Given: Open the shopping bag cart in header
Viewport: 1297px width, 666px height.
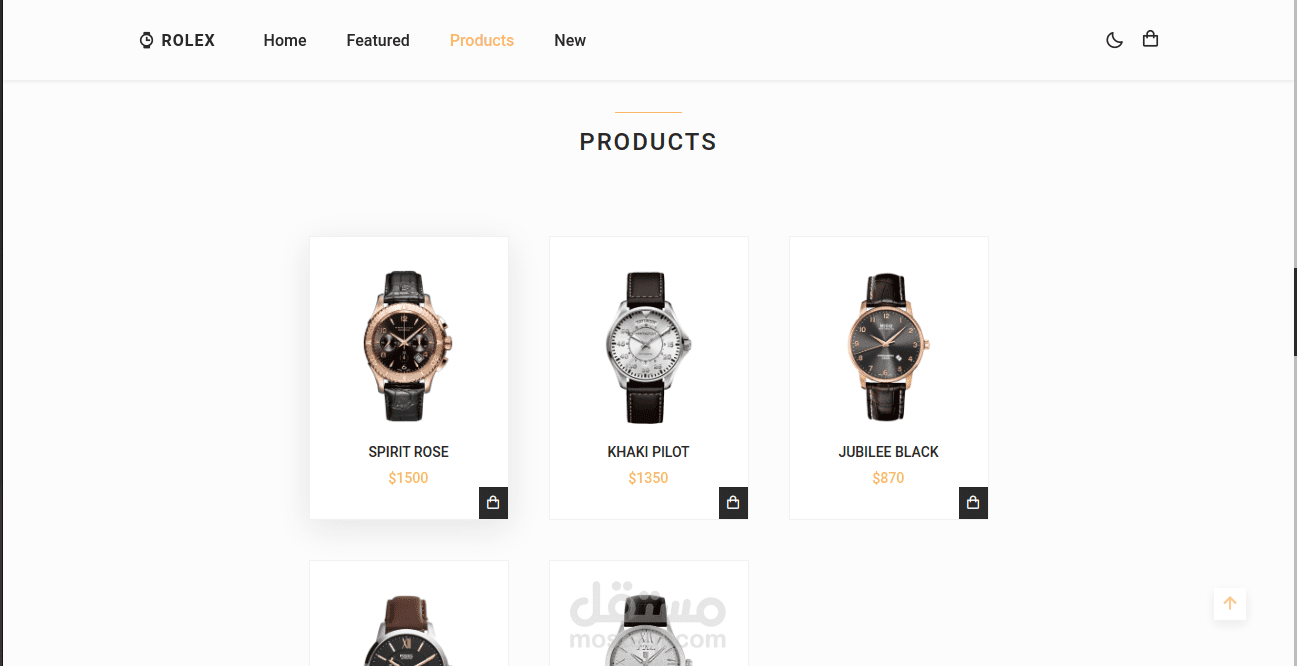Looking at the screenshot, I should 1150,39.
